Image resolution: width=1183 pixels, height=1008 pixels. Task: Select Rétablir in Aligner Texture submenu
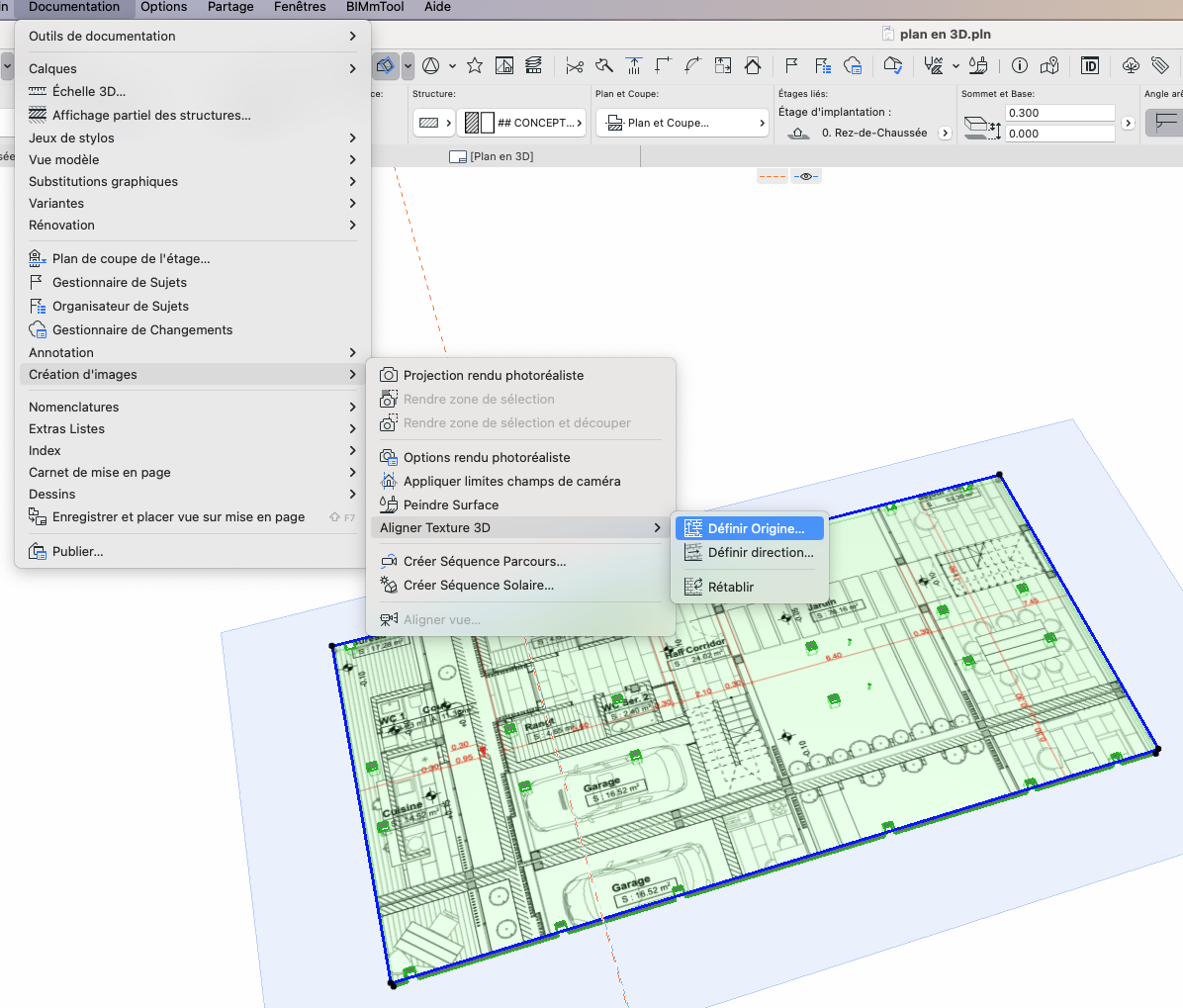coord(749,587)
